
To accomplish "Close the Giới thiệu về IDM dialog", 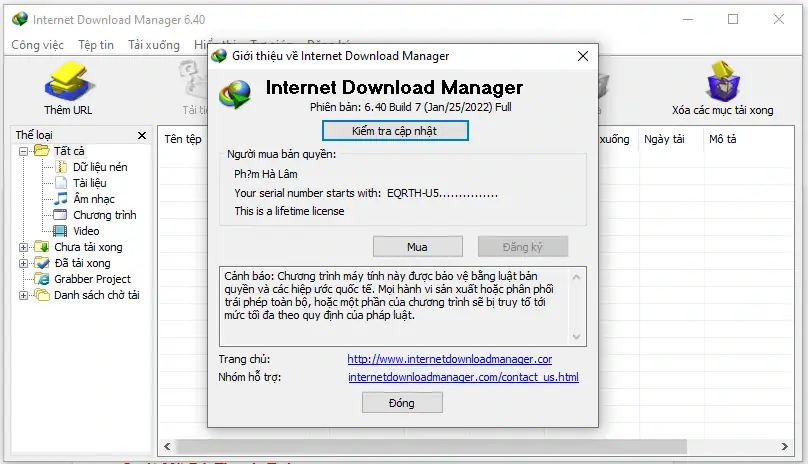I will 583,56.
